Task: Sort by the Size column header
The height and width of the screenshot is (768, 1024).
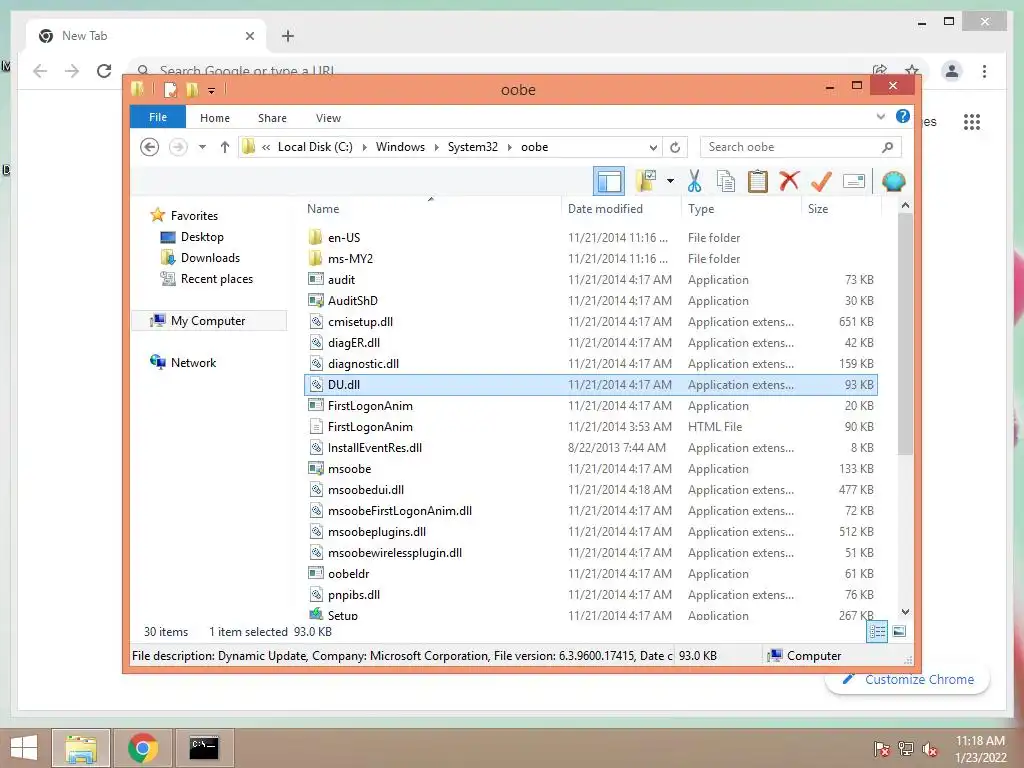Action: click(818, 209)
